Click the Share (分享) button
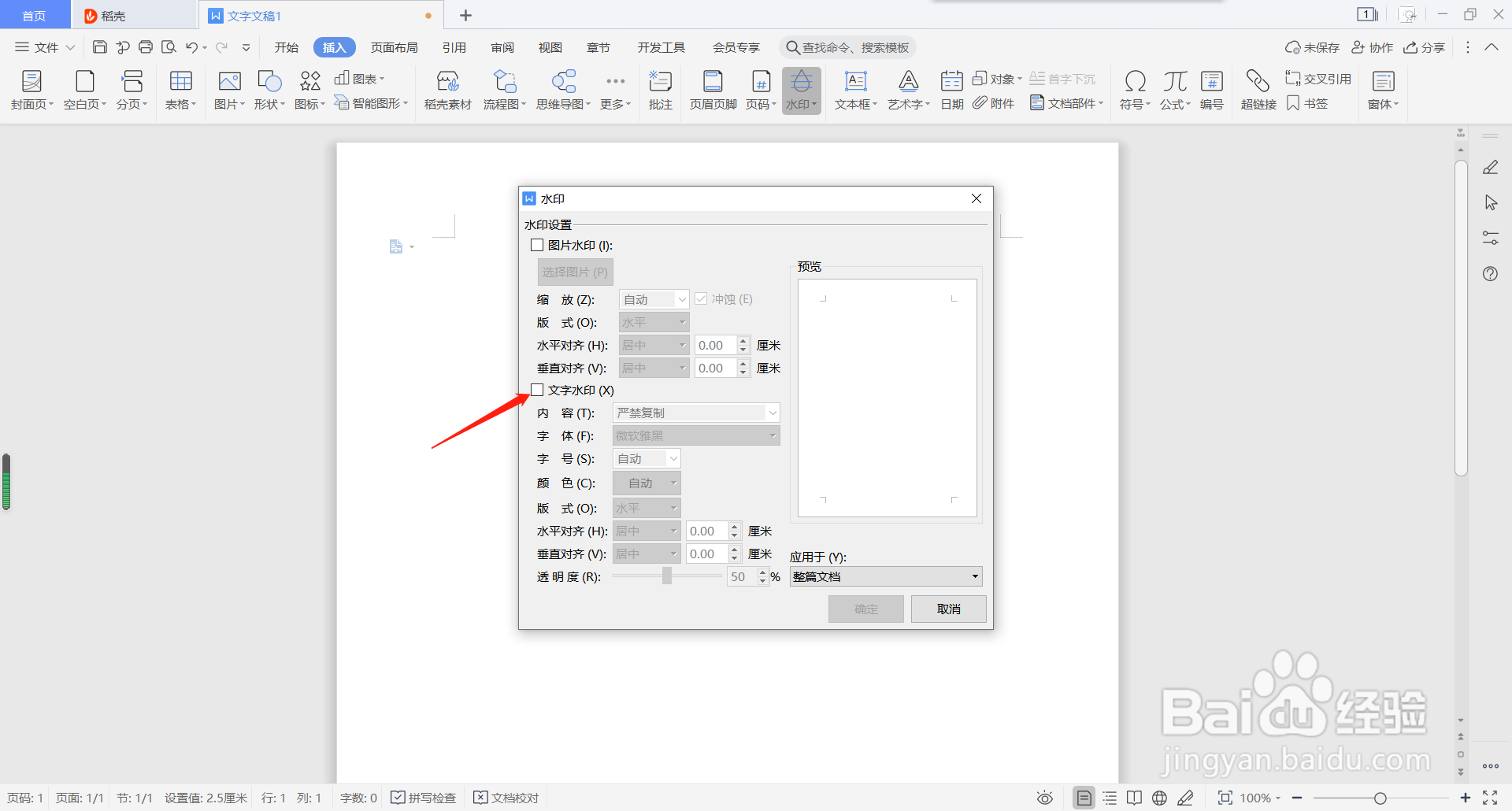The width and height of the screenshot is (1512, 811). [x=1425, y=47]
